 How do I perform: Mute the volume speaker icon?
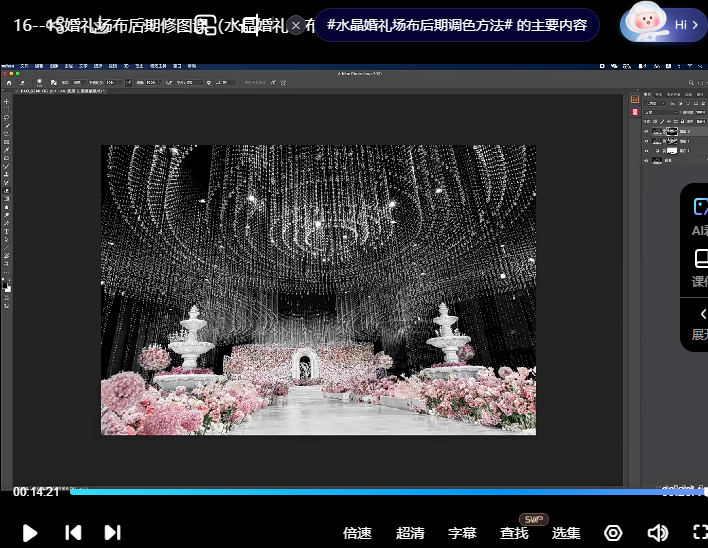click(657, 533)
